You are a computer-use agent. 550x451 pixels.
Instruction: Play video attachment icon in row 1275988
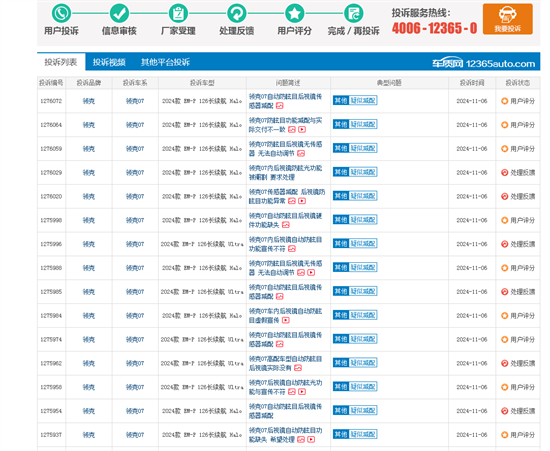311,272
